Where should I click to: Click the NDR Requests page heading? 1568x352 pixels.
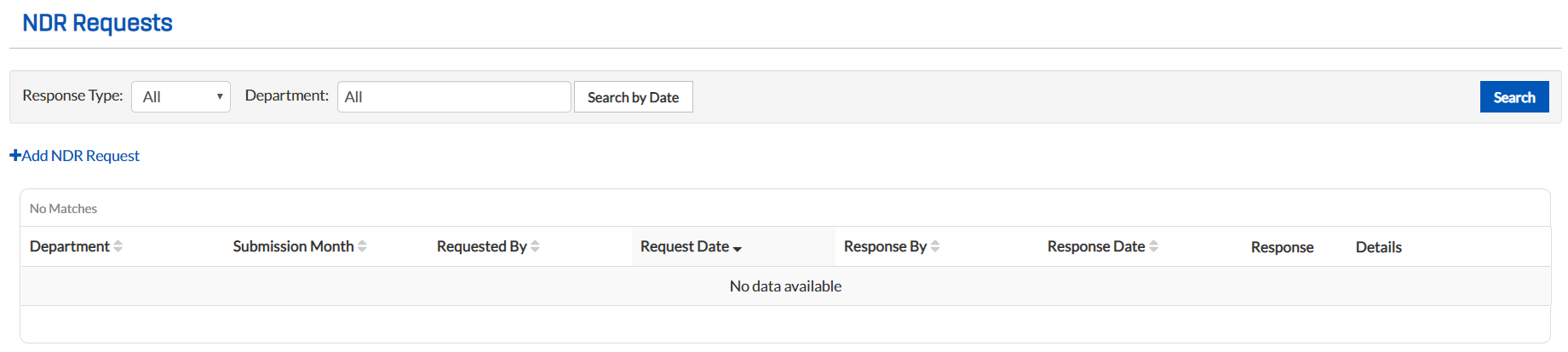[x=97, y=23]
